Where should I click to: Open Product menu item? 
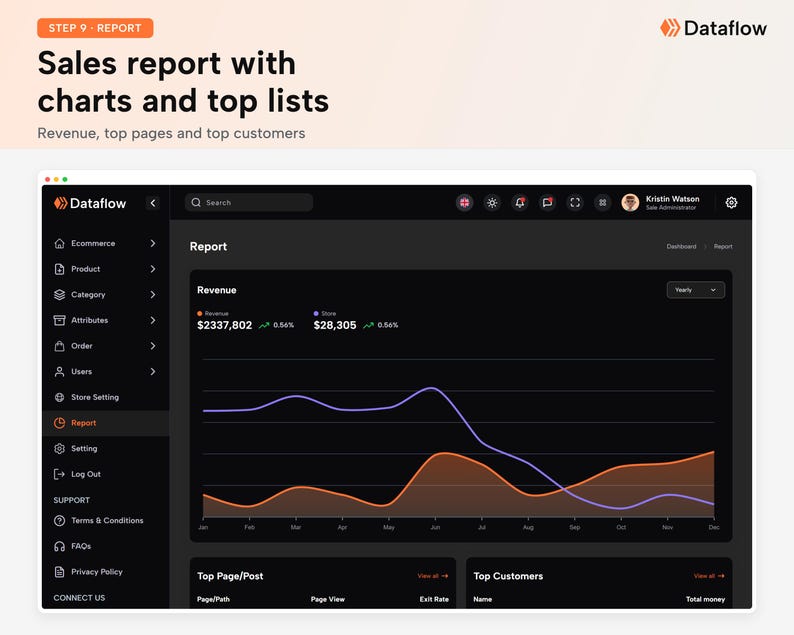[x=105, y=269]
